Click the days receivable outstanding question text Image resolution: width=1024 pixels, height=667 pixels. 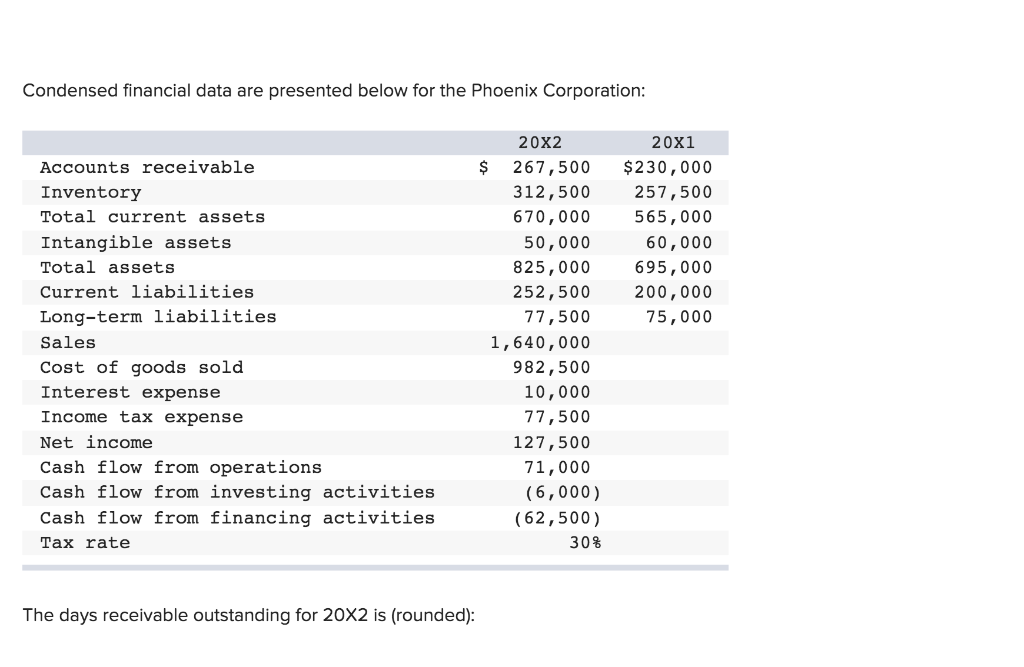pos(252,615)
